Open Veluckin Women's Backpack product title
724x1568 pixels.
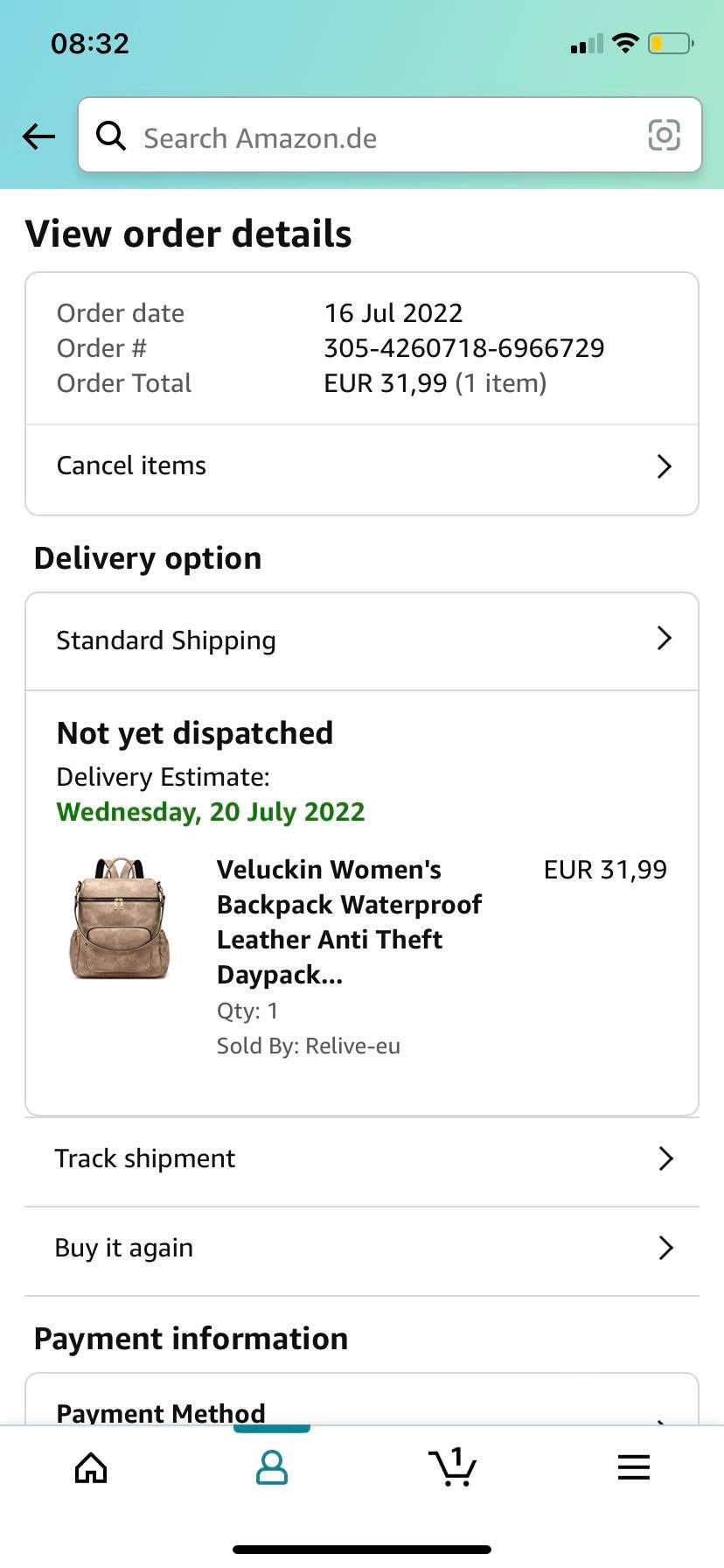coord(349,921)
